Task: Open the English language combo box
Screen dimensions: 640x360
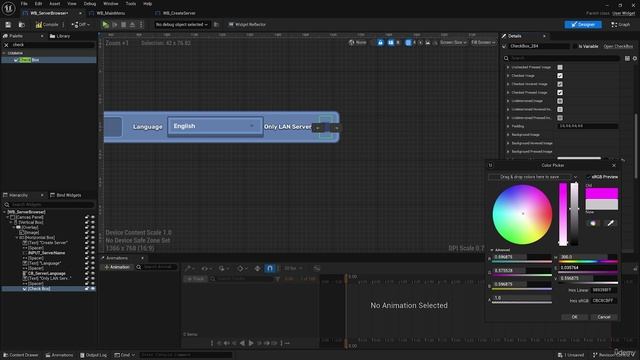Action: (x=215, y=127)
